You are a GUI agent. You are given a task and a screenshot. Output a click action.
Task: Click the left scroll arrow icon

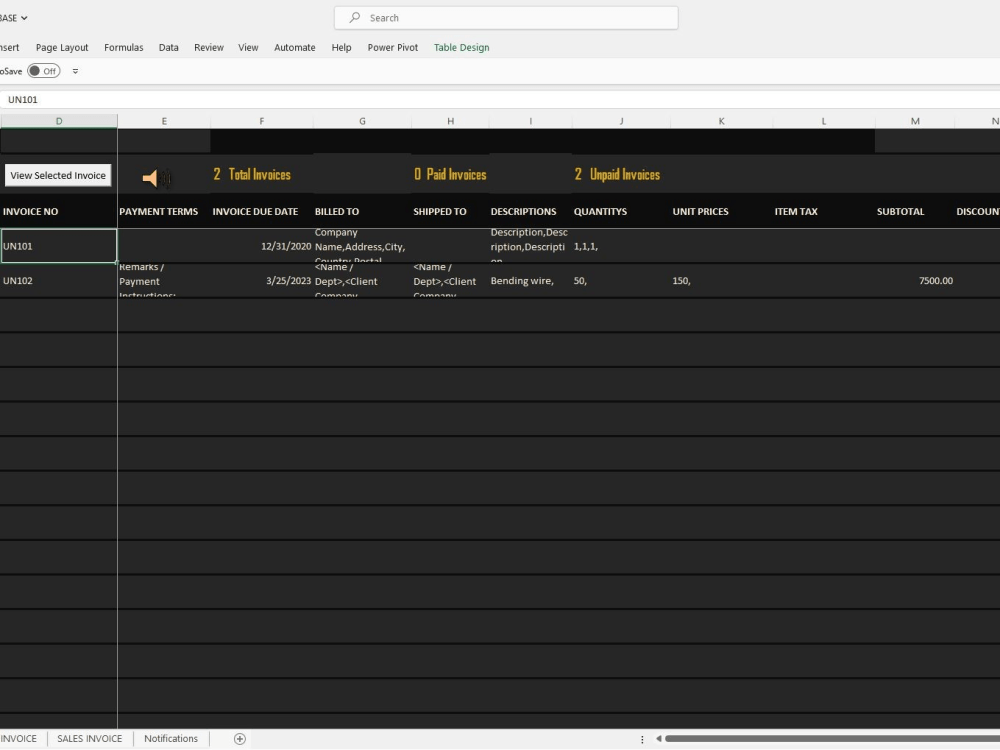(x=658, y=738)
